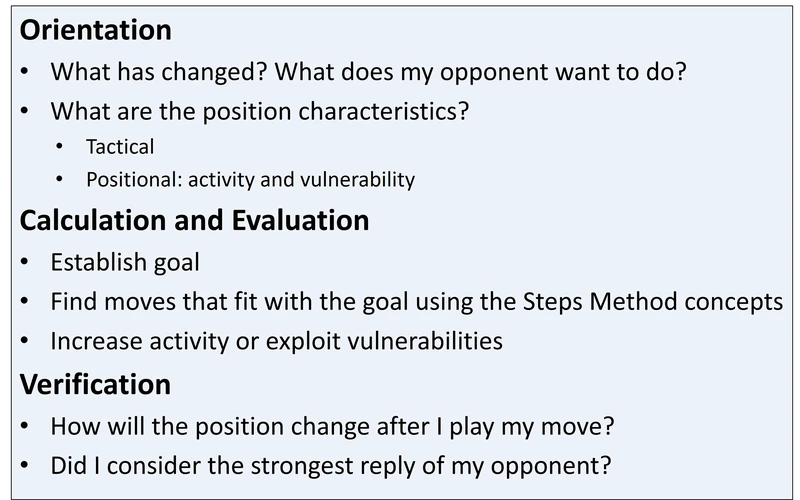Viewport: 800px width, 500px height.
Task: Click "Positional: activity and vulnerability" sub-bullet
Action: (x=250, y=180)
